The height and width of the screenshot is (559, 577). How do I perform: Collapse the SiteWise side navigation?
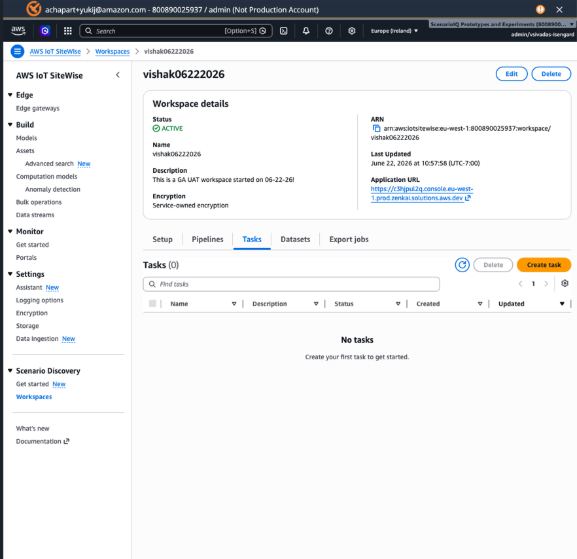click(x=118, y=75)
